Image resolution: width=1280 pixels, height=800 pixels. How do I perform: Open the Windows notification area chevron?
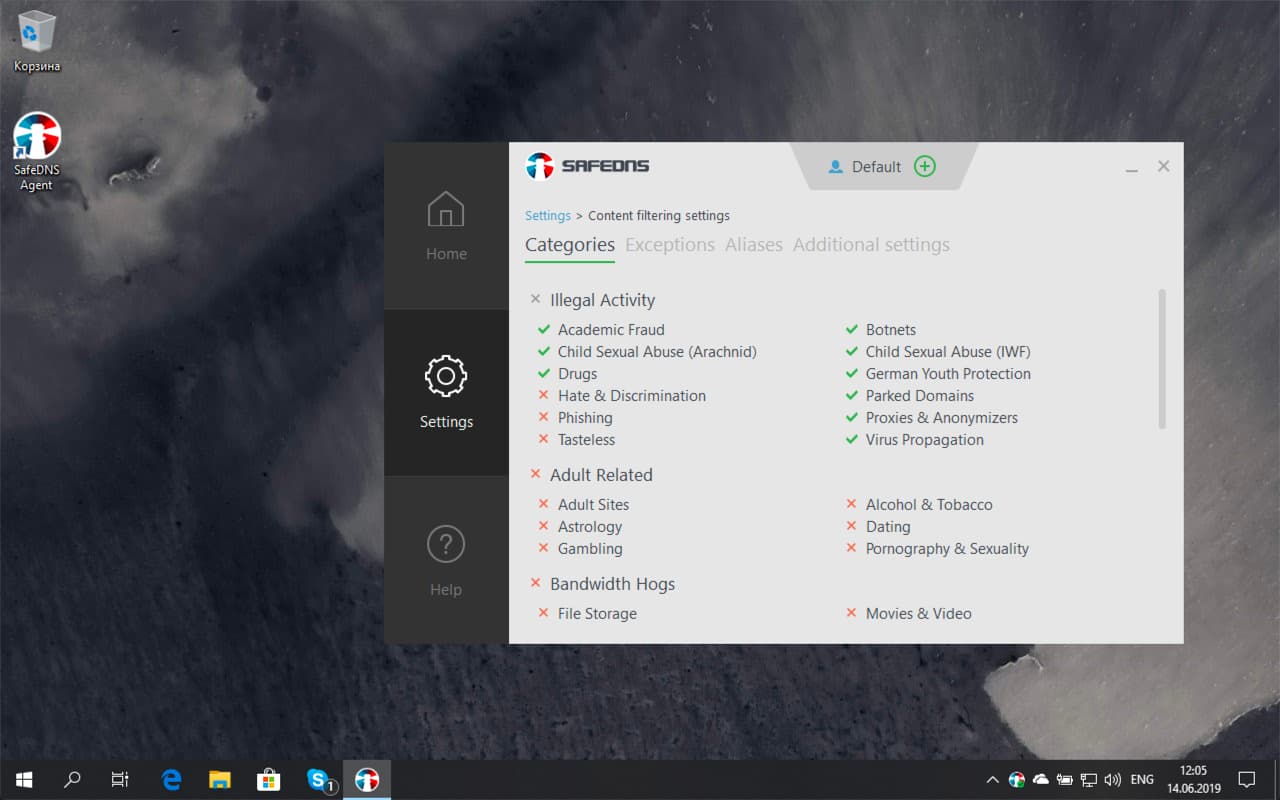tap(992, 780)
